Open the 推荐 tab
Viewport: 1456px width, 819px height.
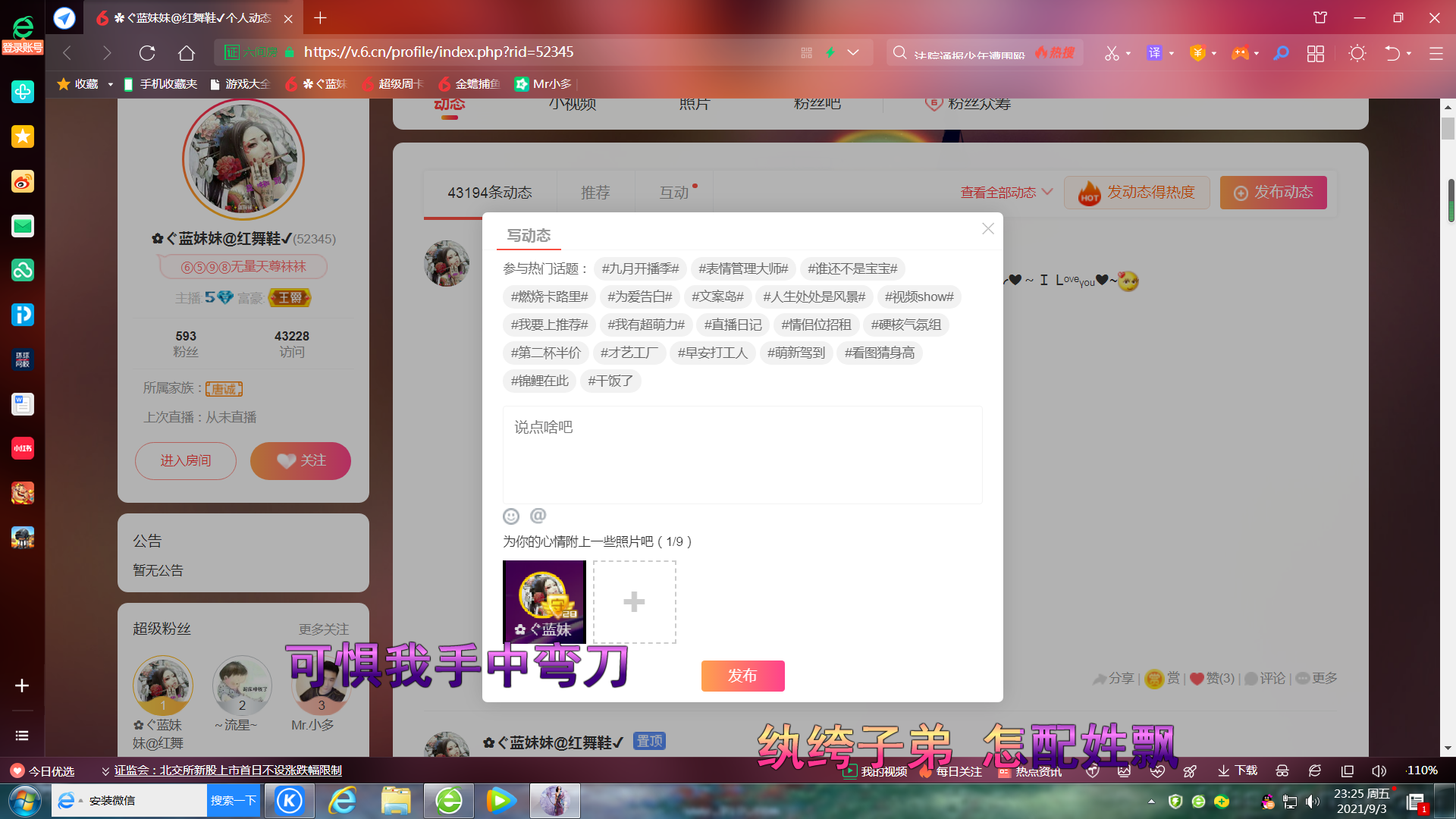[595, 193]
